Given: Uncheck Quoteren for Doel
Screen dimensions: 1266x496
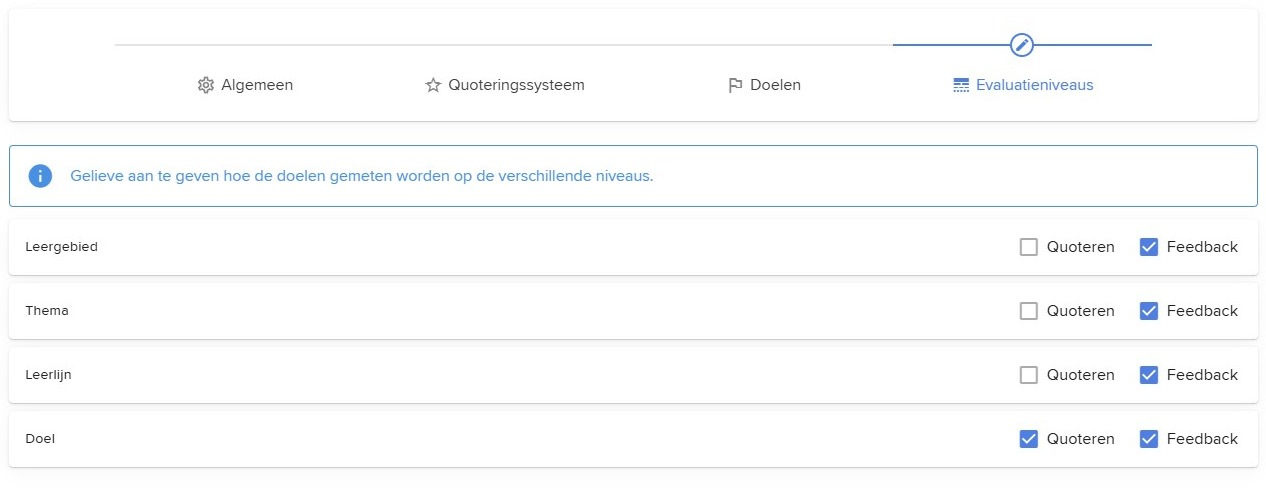Looking at the screenshot, I should (x=1028, y=439).
